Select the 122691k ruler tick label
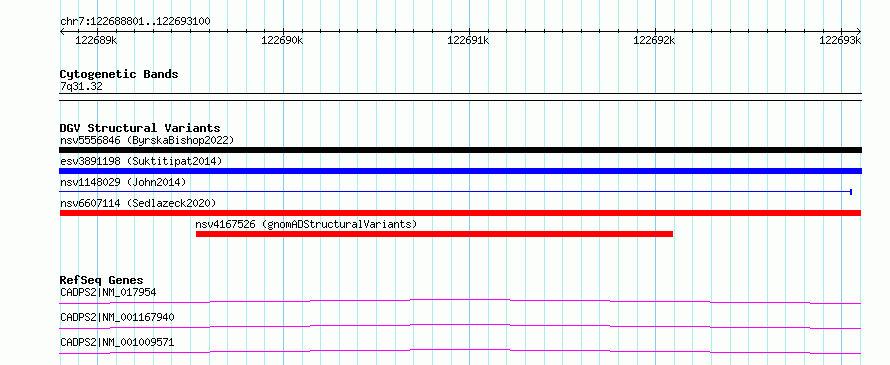This screenshot has width=890, height=365. click(468, 40)
